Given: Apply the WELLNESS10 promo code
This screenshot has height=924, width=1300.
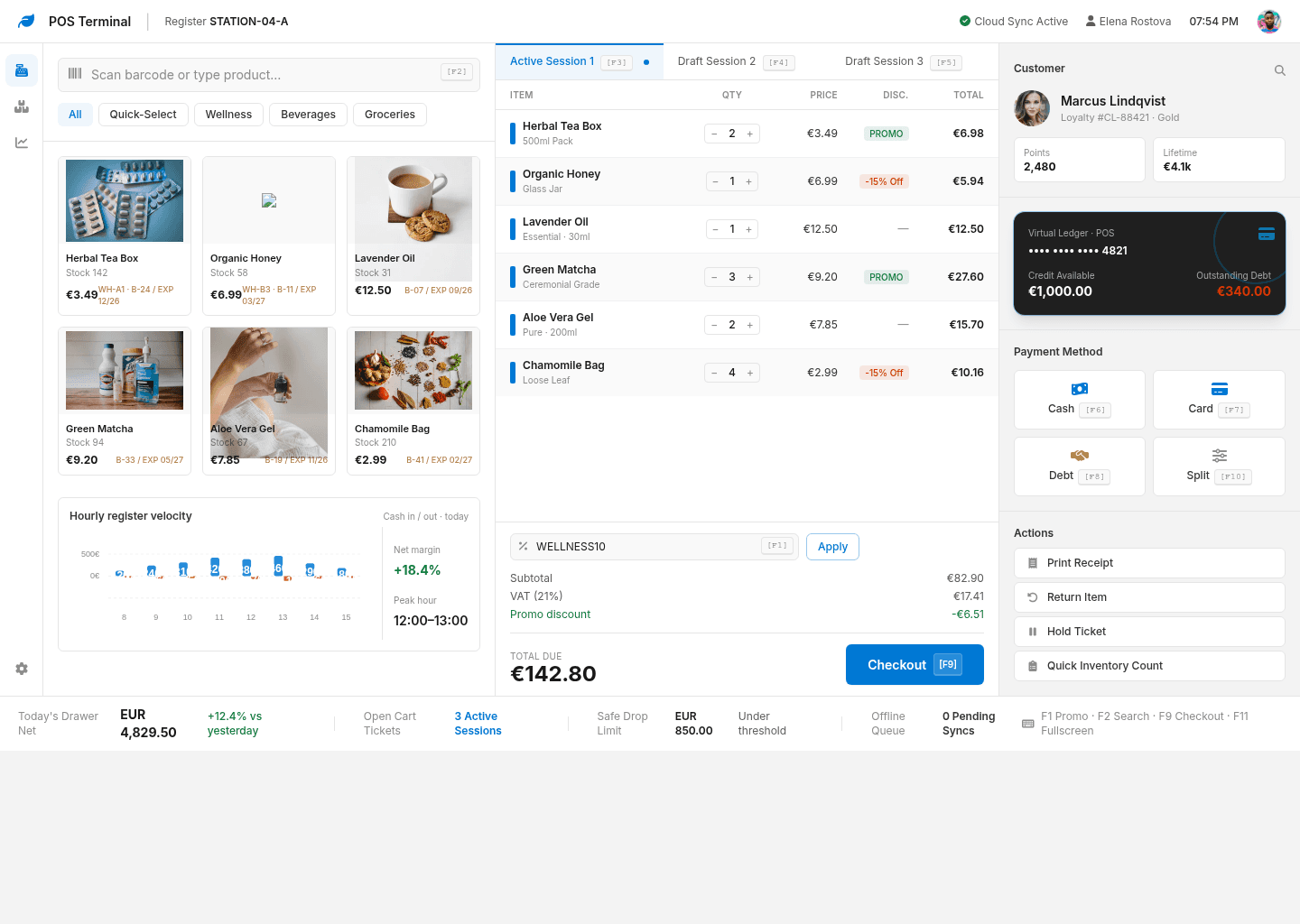Looking at the screenshot, I should click(832, 547).
